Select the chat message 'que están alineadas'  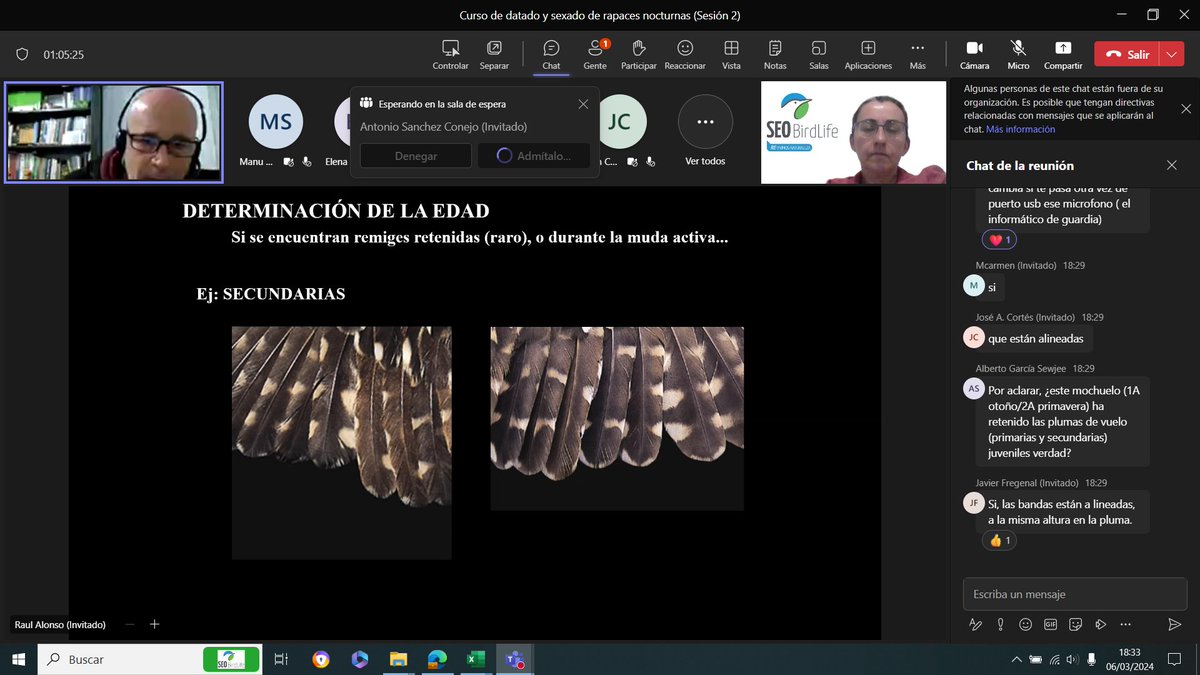pos(1035,338)
